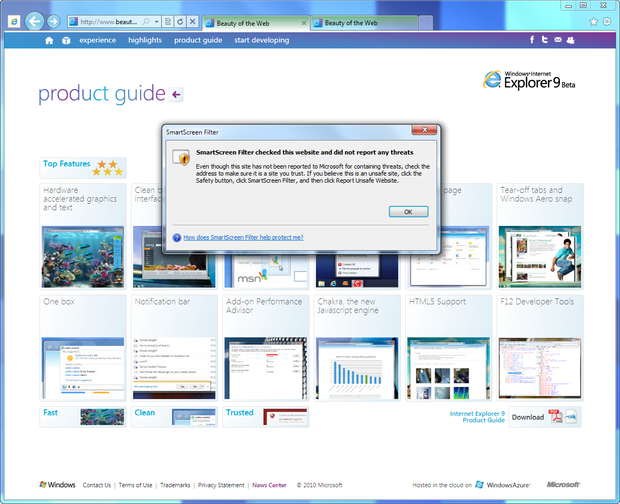
Task: Click the XPS document download icon
Action: pyautogui.click(x=571, y=417)
